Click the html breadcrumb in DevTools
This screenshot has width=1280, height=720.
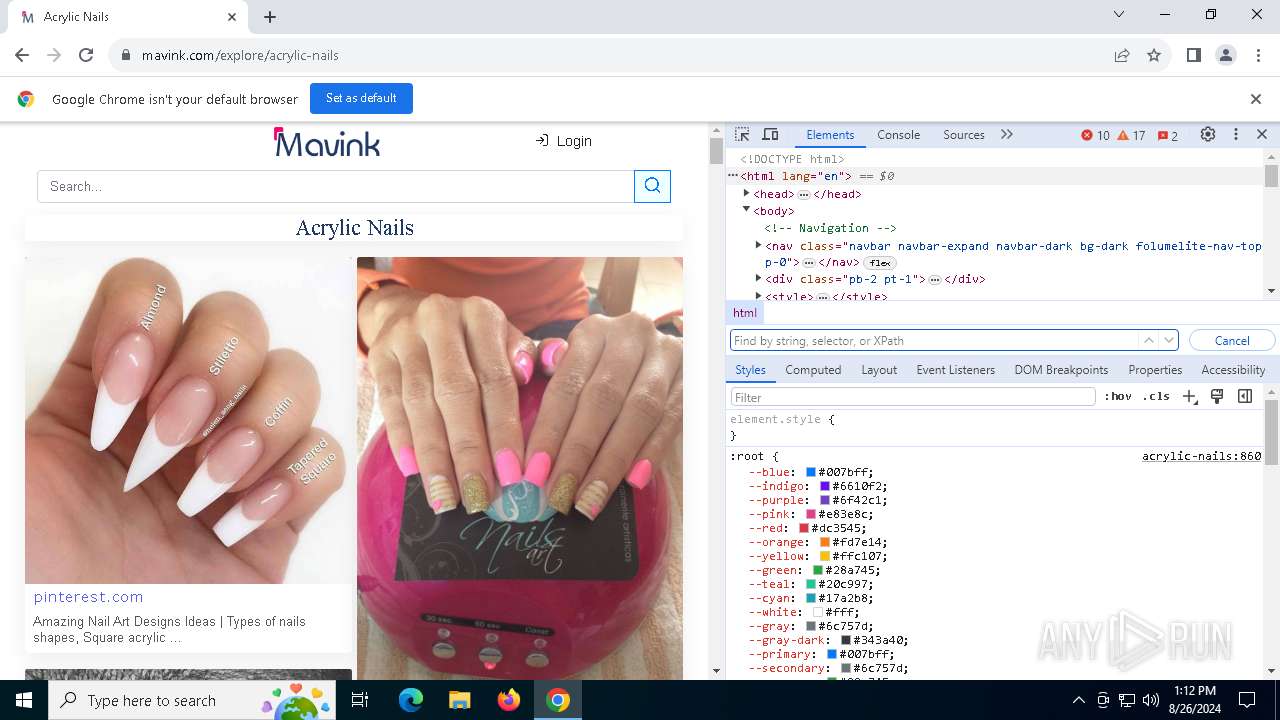click(x=745, y=313)
